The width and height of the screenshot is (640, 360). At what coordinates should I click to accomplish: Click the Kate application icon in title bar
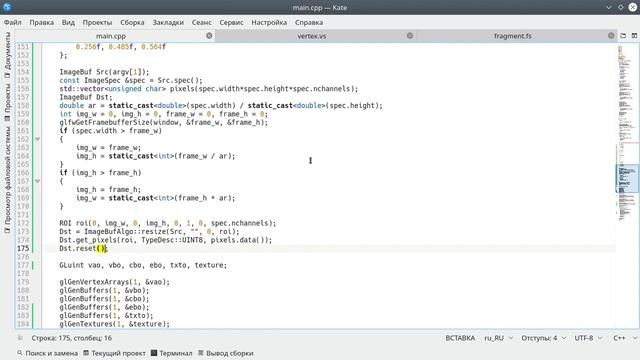pyautogui.click(x=7, y=7)
